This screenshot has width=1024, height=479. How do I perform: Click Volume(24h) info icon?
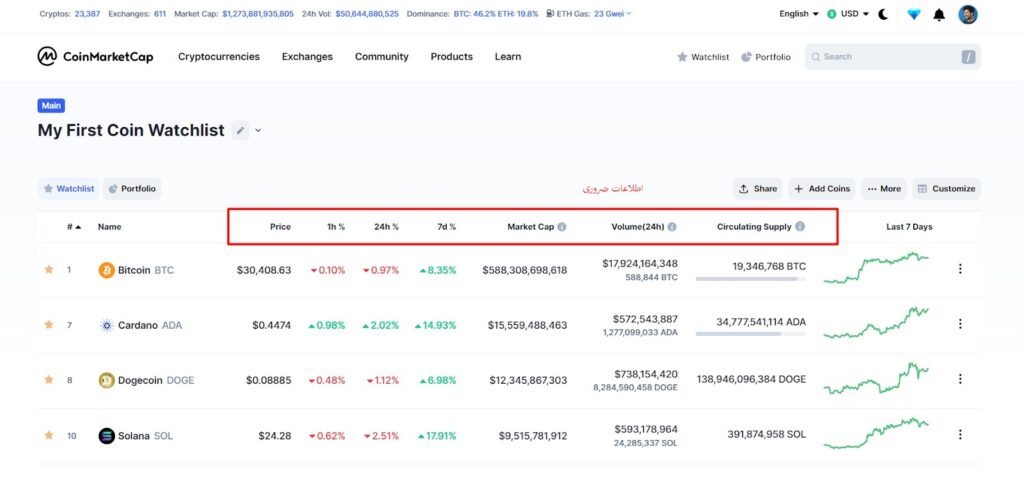[x=672, y=227]
